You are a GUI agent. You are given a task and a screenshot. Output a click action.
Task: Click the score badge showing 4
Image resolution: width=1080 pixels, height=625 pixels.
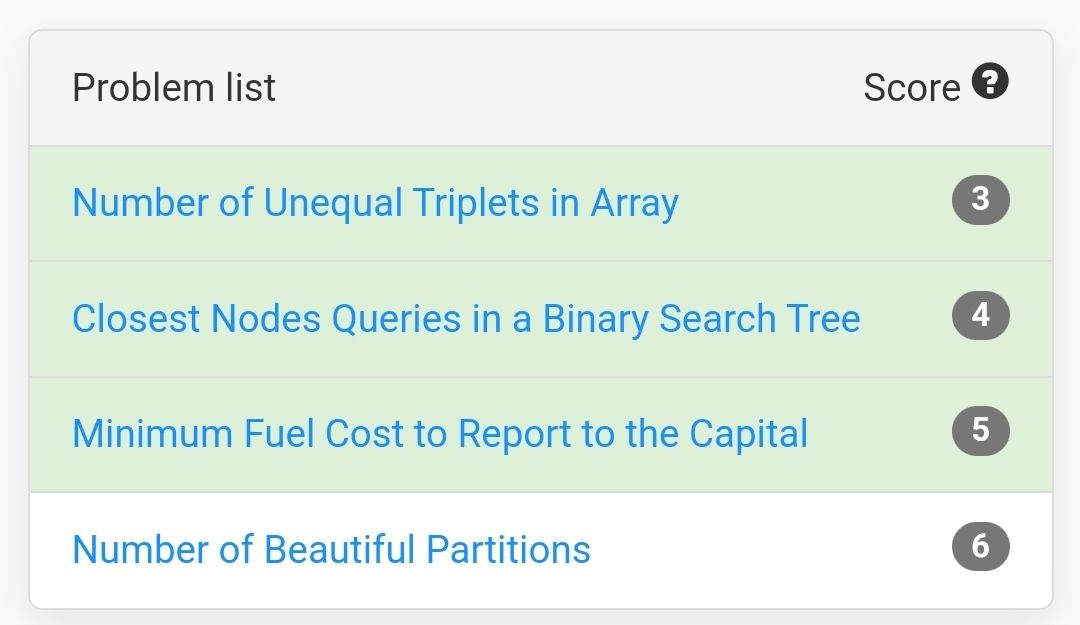coord(981,316)
